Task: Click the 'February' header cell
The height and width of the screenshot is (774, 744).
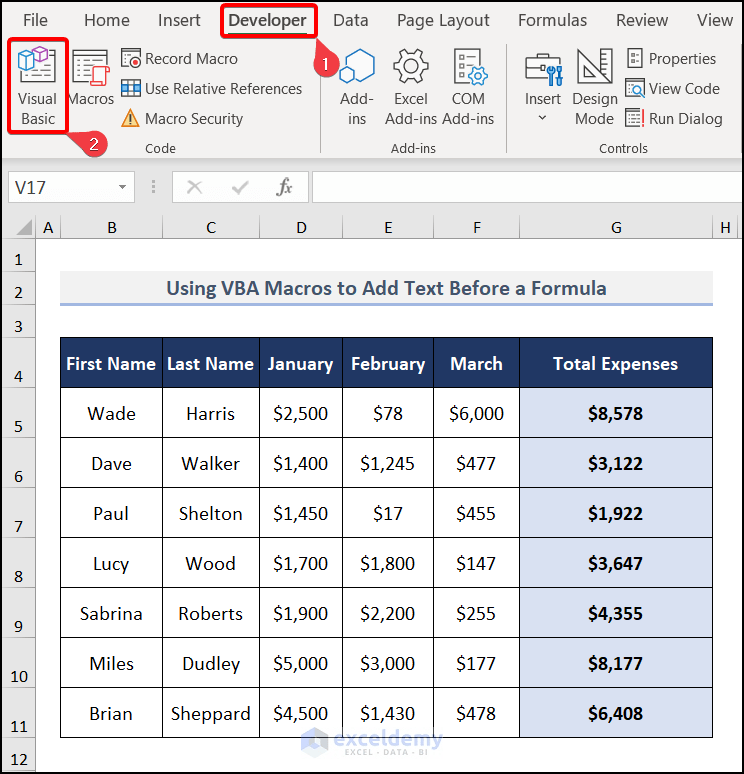Action: [x=388, y=363]
